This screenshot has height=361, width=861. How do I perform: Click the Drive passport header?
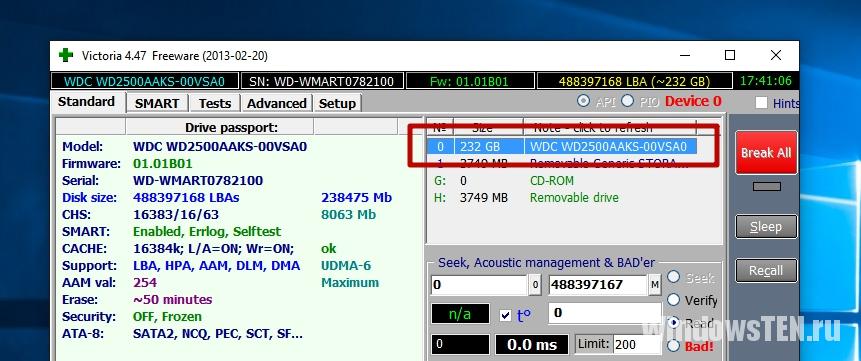click(x=231, y=127)
